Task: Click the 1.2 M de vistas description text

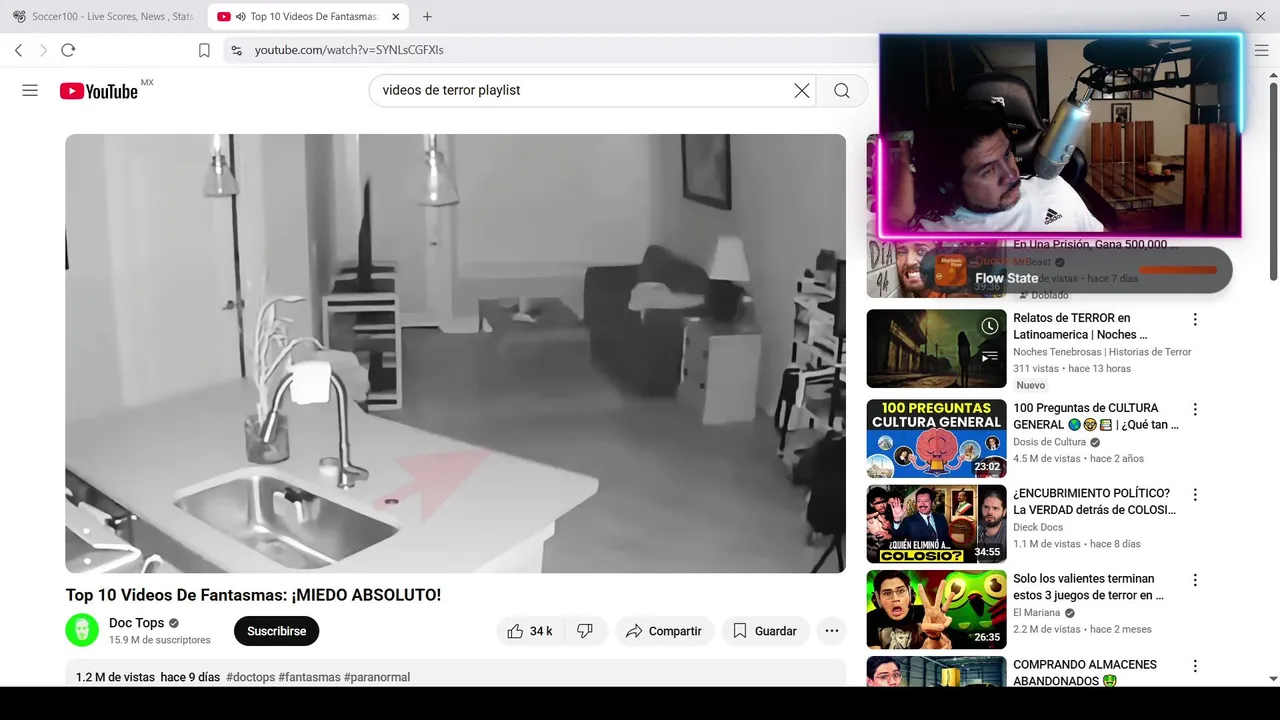Action: pos(115,677)
